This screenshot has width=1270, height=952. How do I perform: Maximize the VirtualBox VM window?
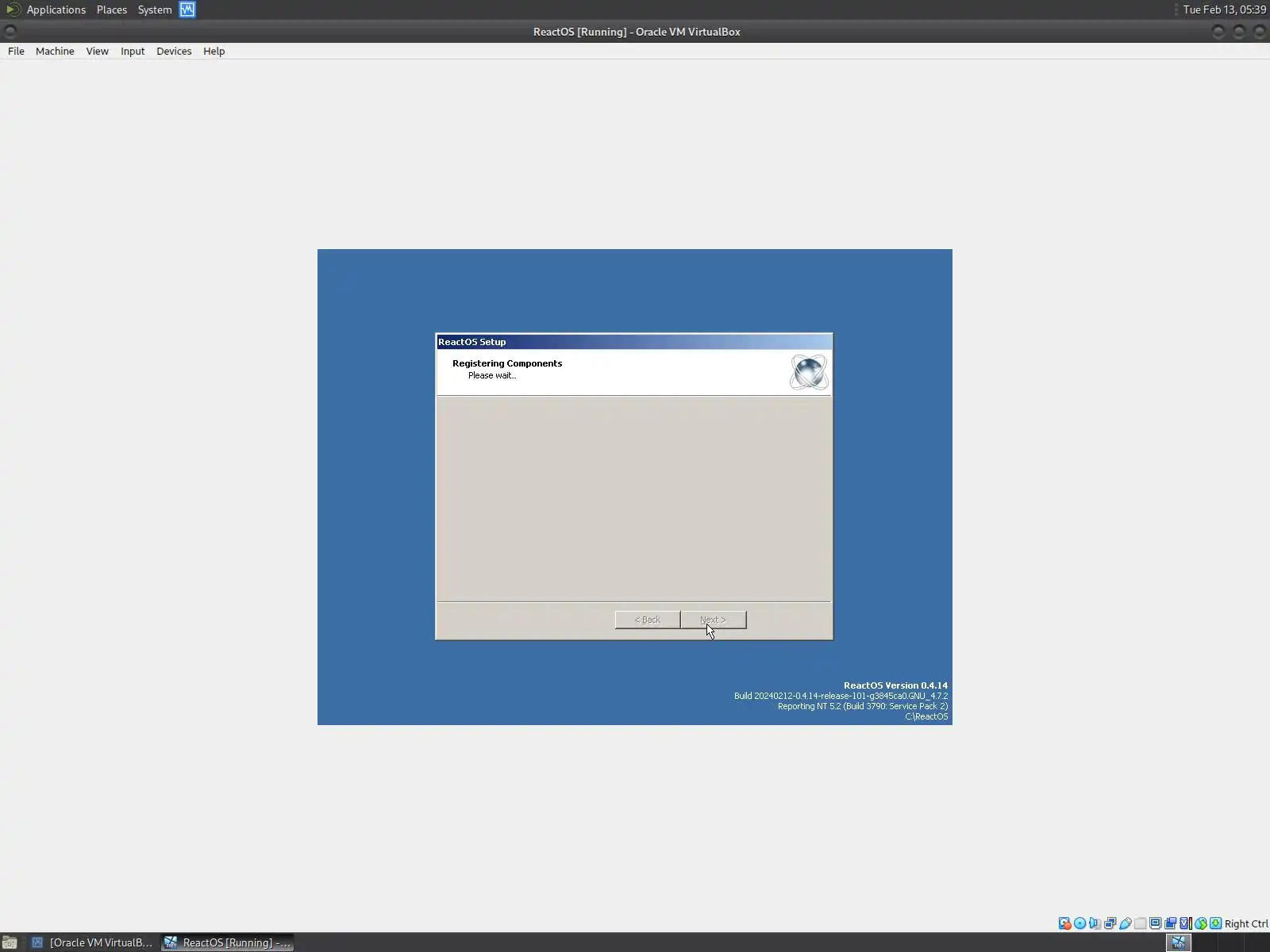[1239, 32]
